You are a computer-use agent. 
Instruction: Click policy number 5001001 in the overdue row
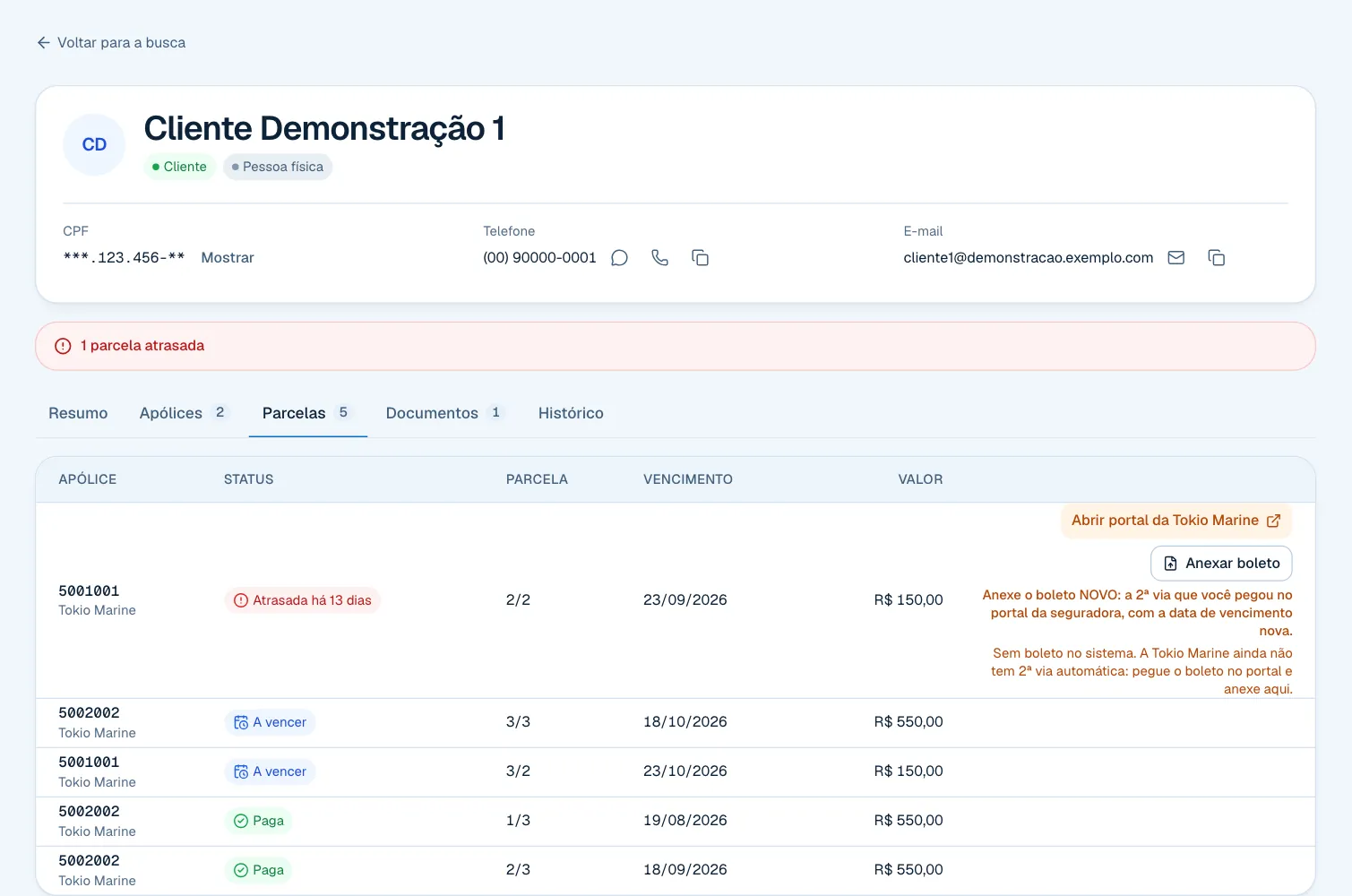tap(89, 591)
